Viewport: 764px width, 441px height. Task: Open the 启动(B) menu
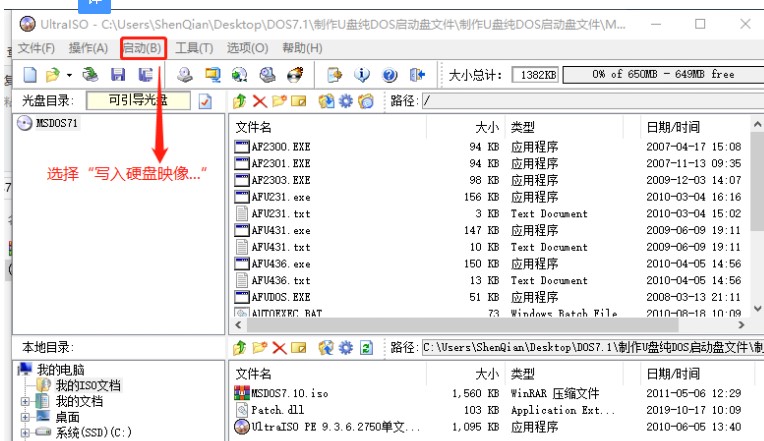tap(142, 48)
